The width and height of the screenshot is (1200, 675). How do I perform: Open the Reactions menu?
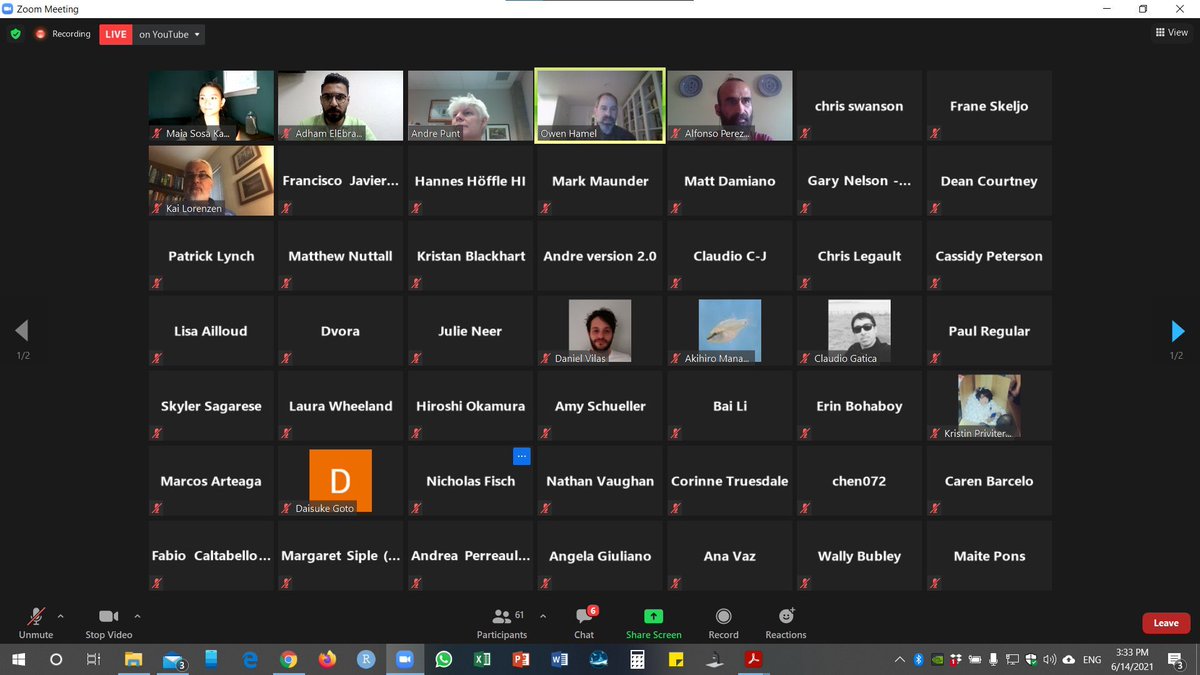click(786, 622)
